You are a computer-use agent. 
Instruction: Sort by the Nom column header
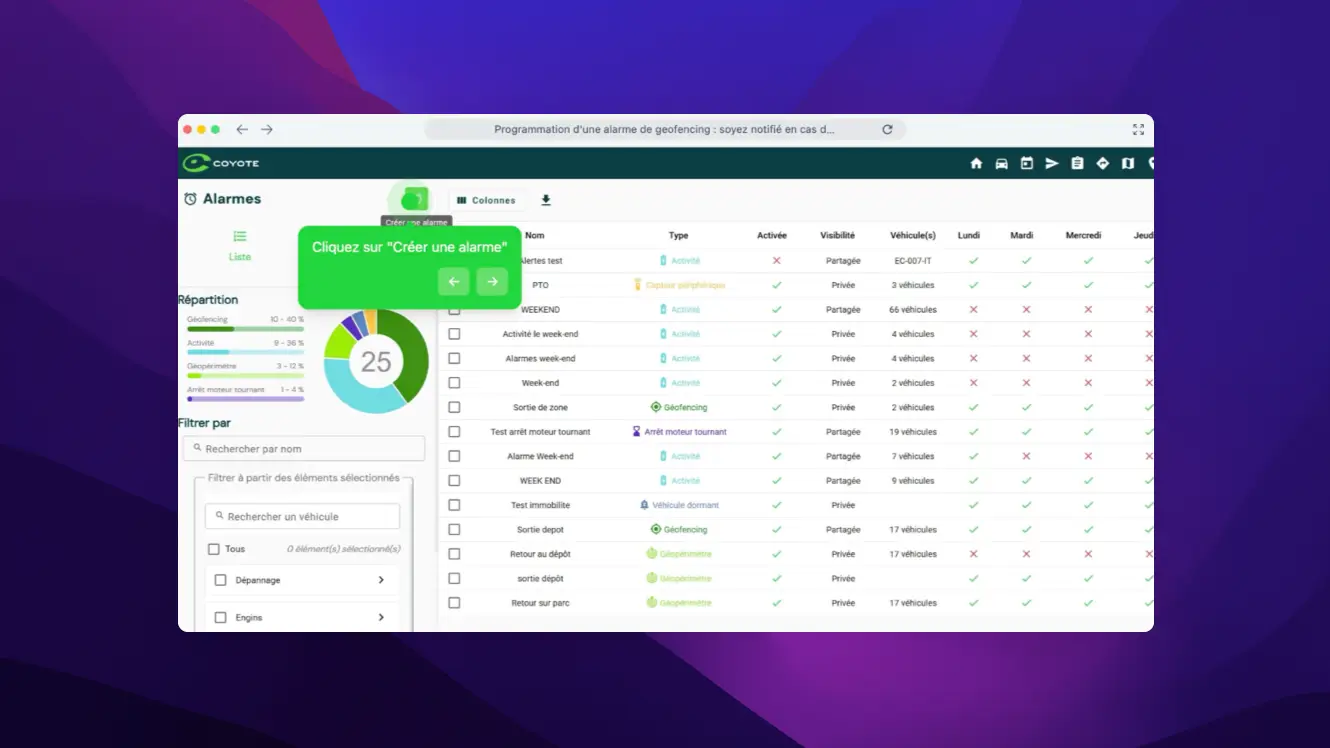coord(535,236)
